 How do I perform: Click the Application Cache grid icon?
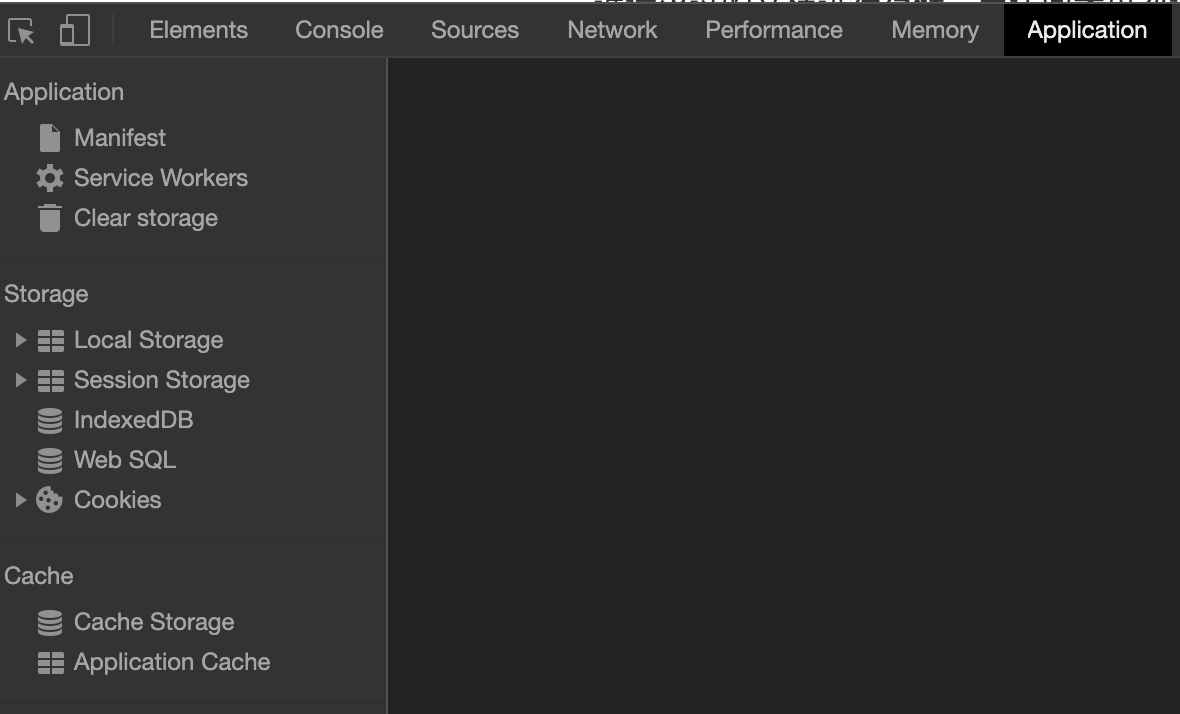pyautogui.click(x=50, y=662)
